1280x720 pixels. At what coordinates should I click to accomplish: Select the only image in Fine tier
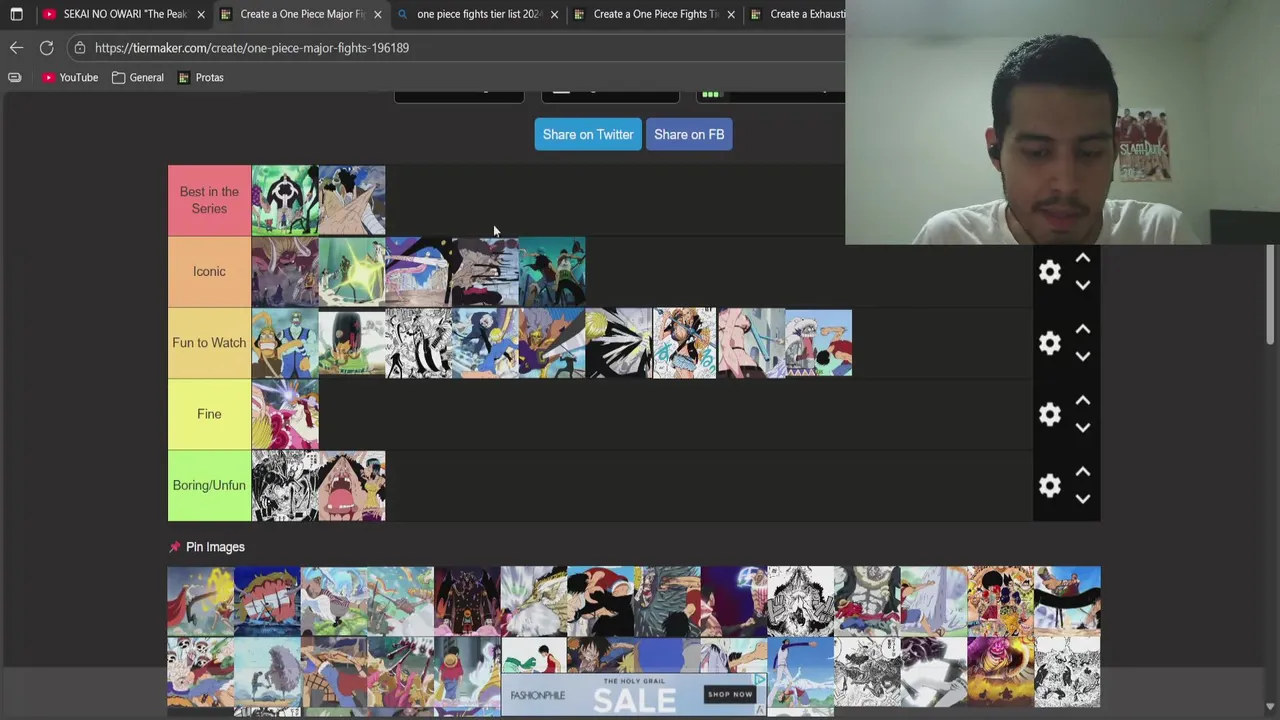click(285, 414)
